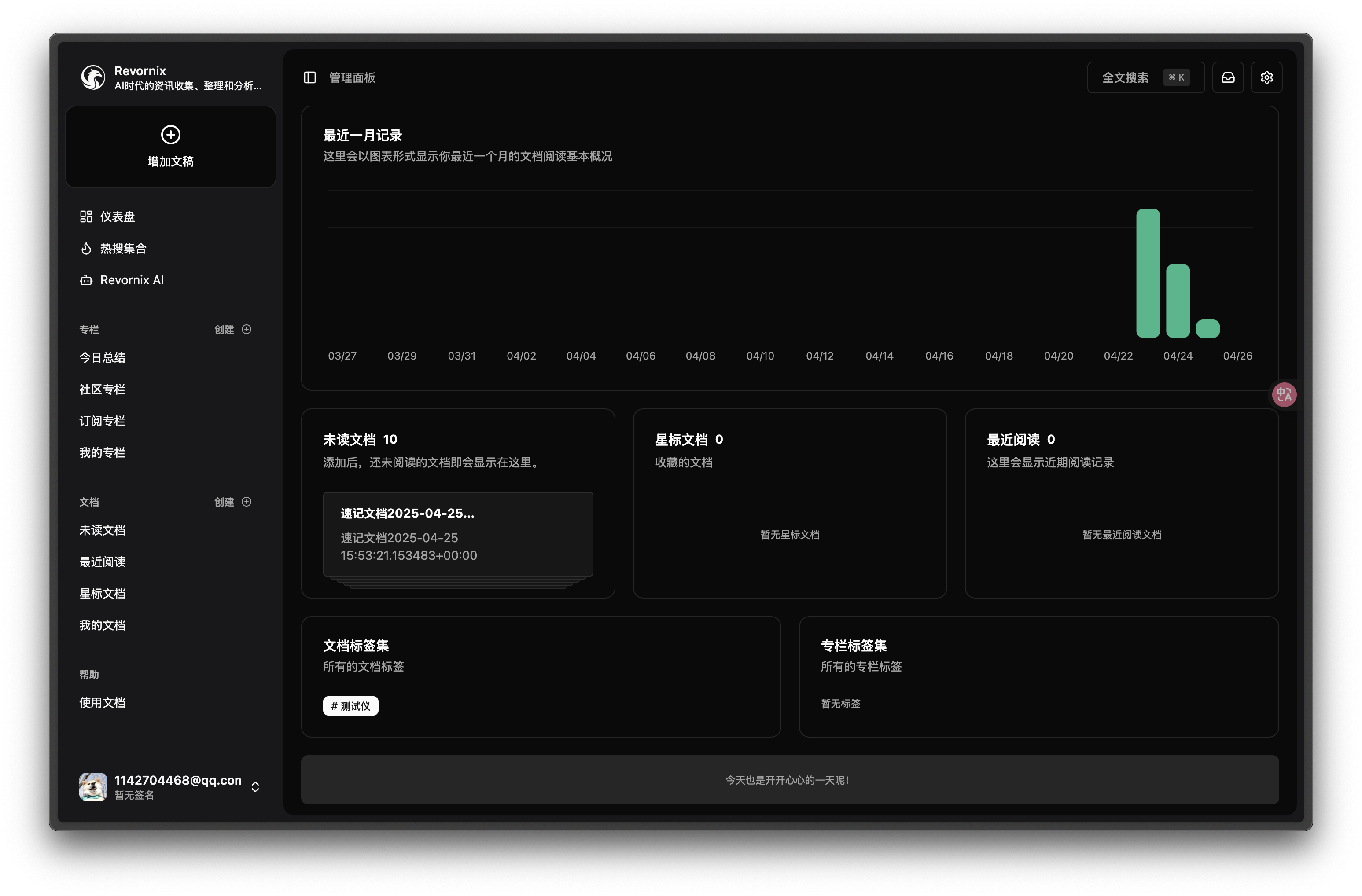Click the 热搜集合 flame icon
Image resolution: width=1362 pixels, height=896 pixels.
coord(86,248)
